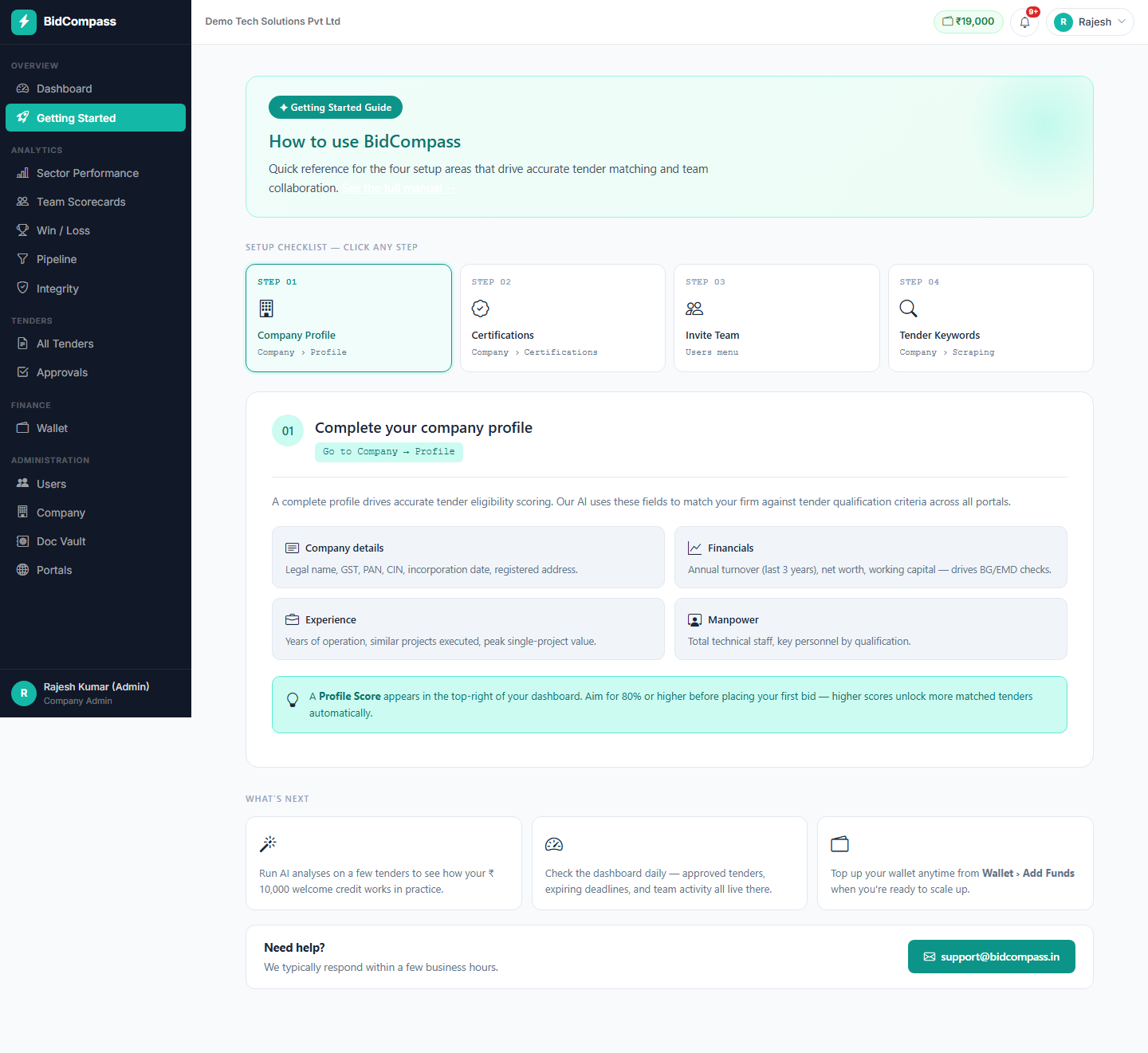Click the Users icon under Administration
The height and width of the screenshot is (1053, 1148).
(22, 483)
